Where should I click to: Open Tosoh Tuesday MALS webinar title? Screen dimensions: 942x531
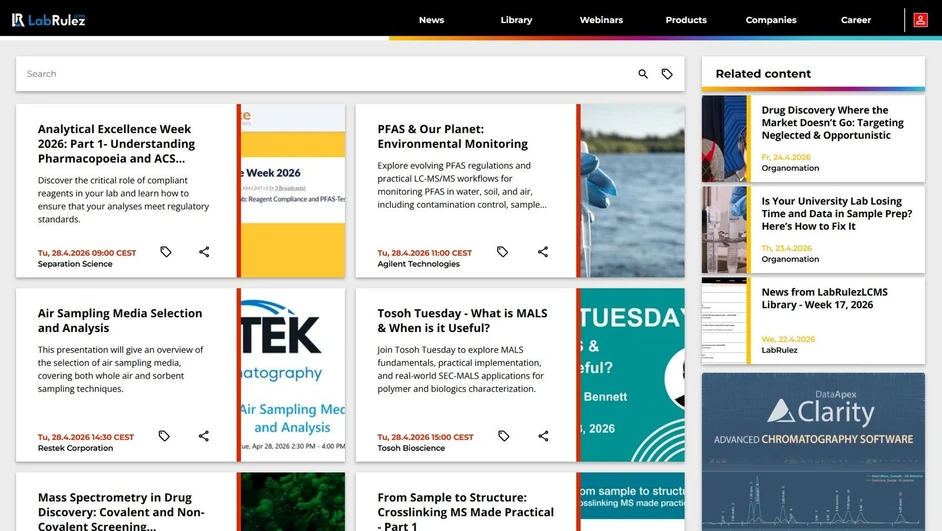(x=462, y=320)
